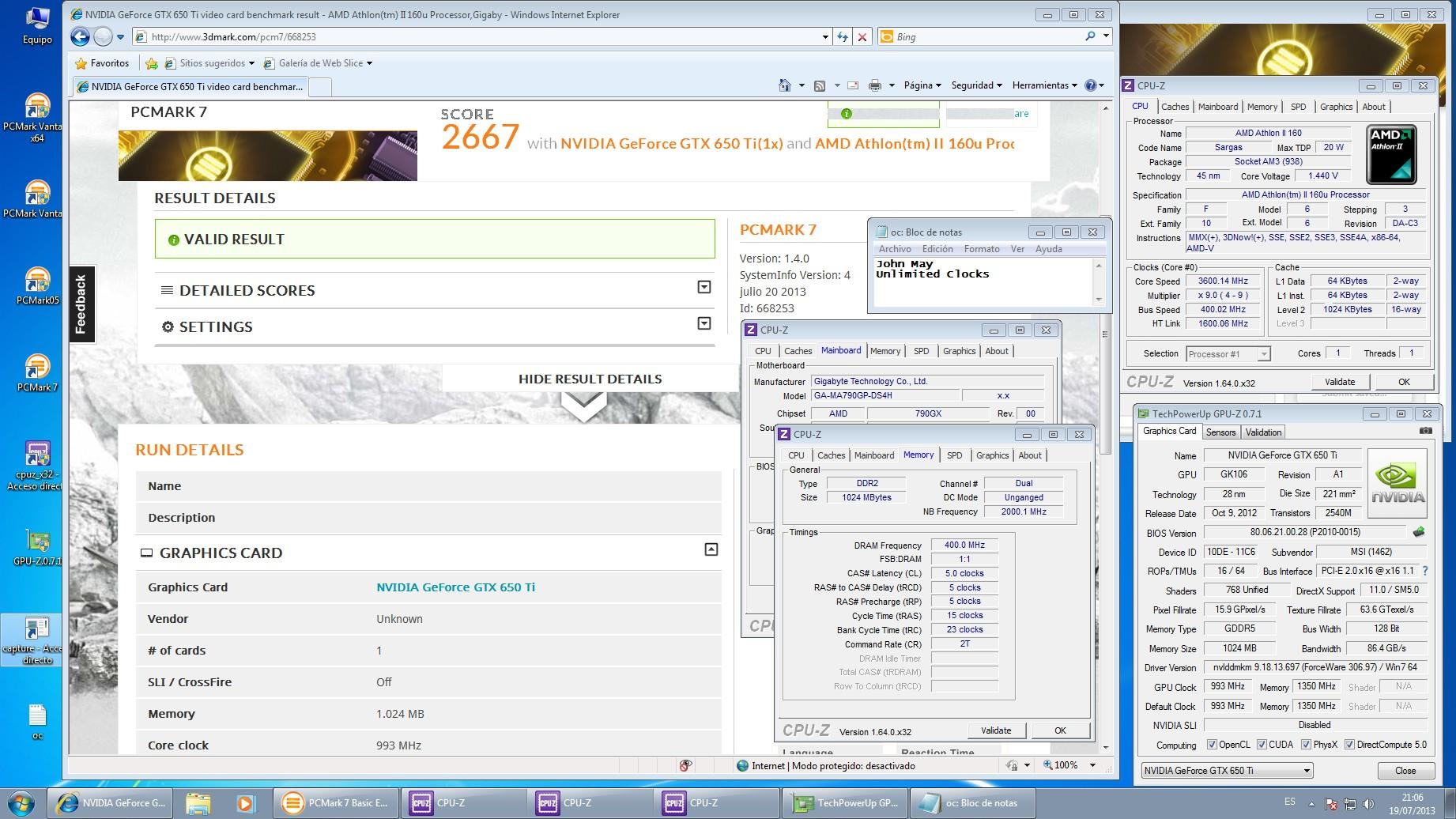Click Validate in CPU-Z CPU window
The height and width of the screenshot is (819, 1456).
(1340, 382)
